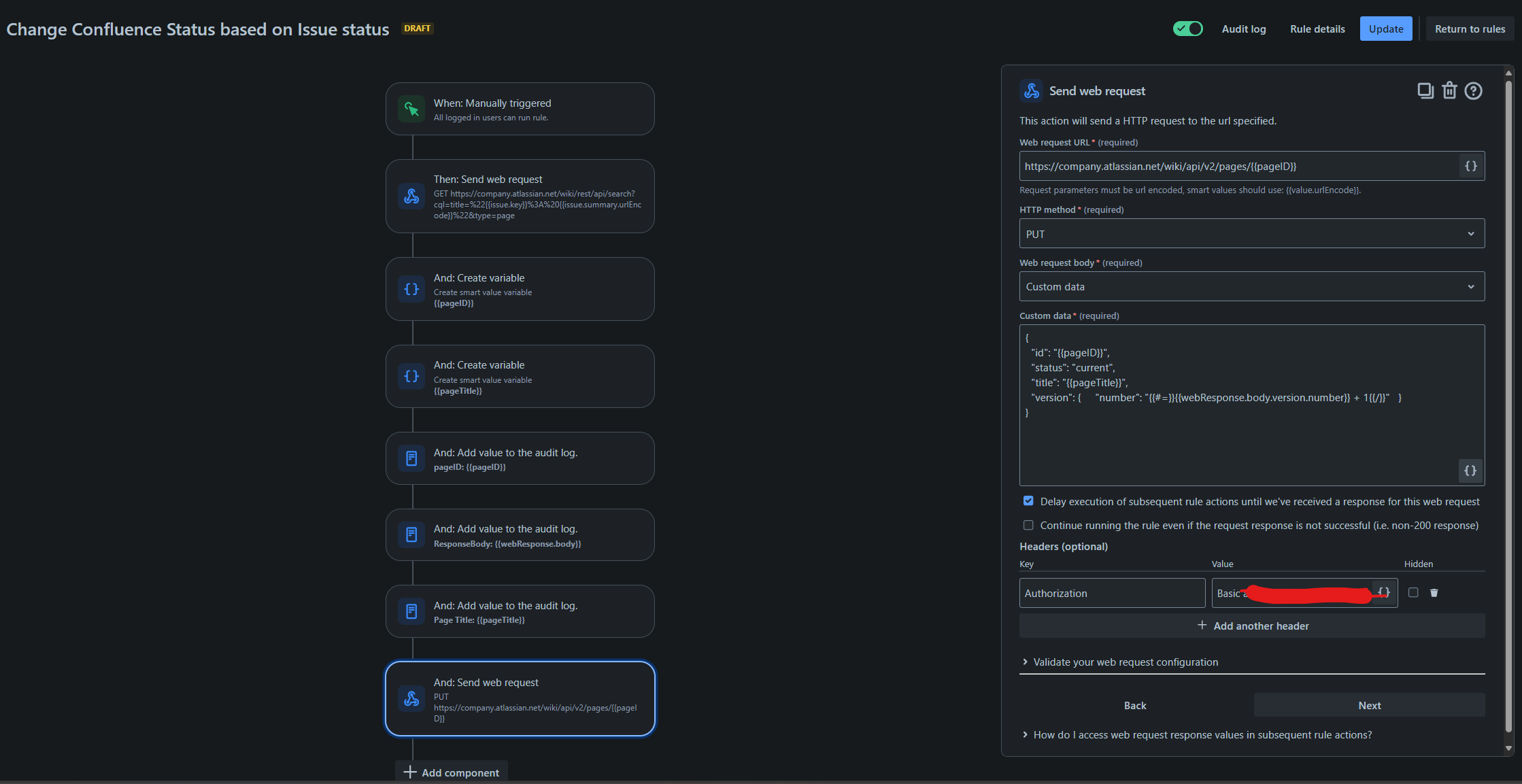The image size is (1522, 784).
Task: Open the Web request body dropdown
Action: point(1251,286)
